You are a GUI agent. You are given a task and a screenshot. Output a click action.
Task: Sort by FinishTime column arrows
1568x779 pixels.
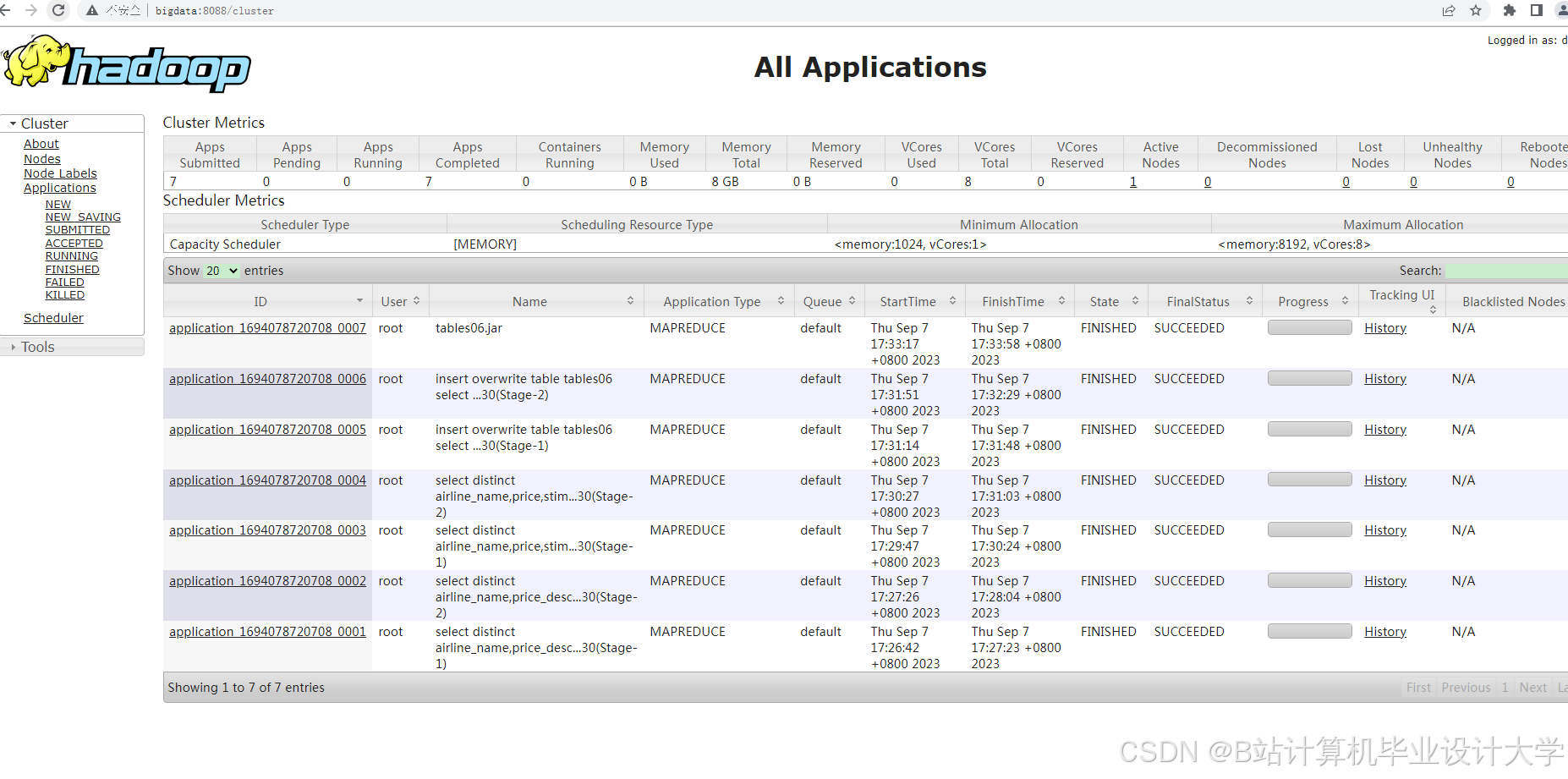(x=1061, y=301)
